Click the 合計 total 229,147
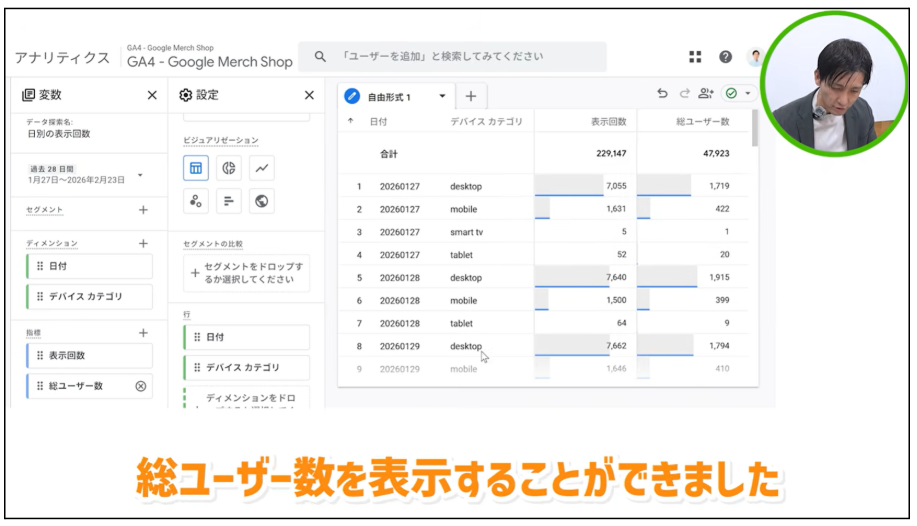The height and width of the screenshot is (526, 917). 611,153
